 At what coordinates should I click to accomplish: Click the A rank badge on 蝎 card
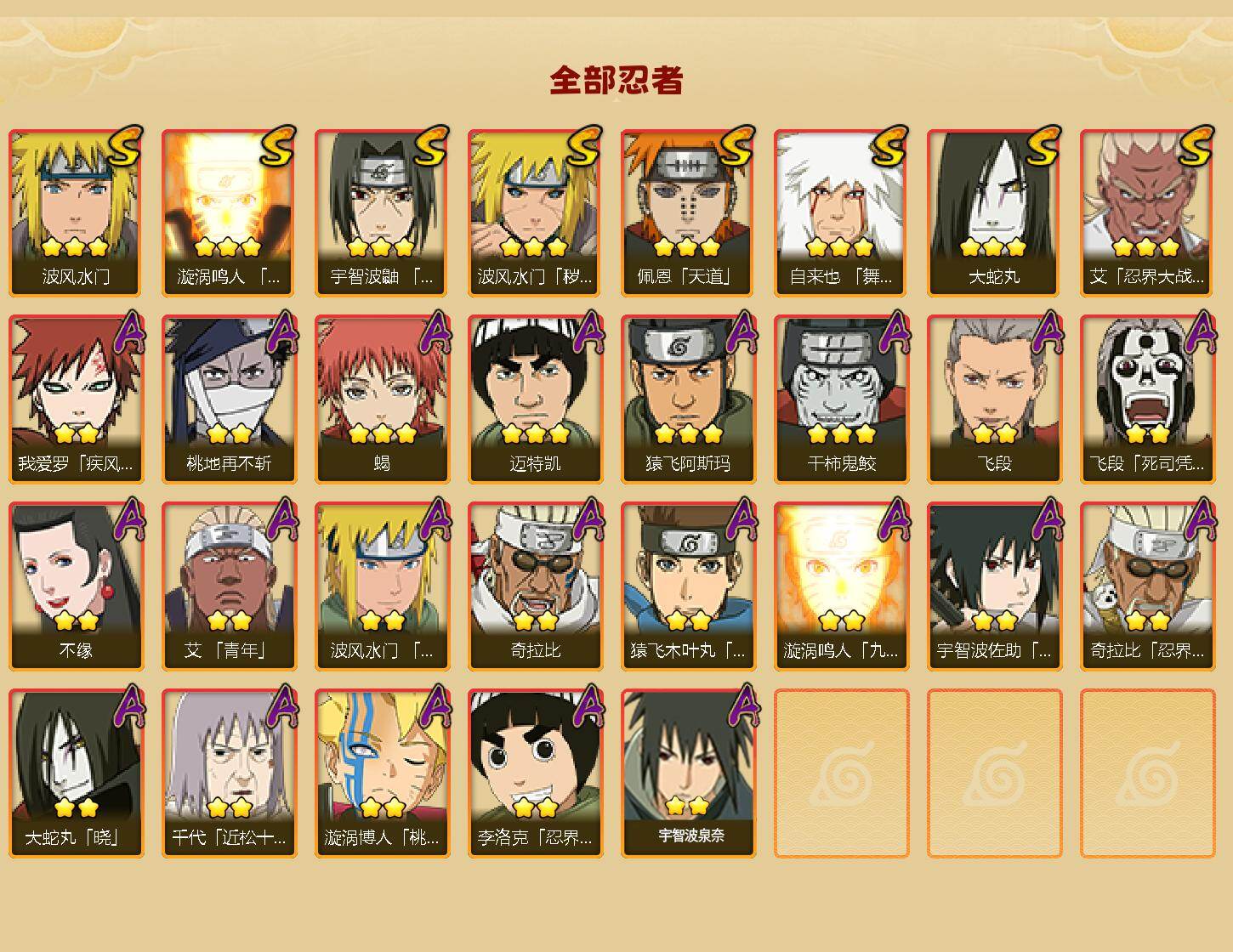pyautogui.click(x=435, y=332)
